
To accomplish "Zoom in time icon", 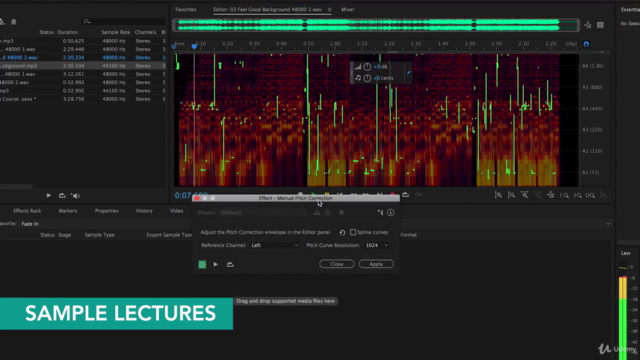I will tap(524, 196).
